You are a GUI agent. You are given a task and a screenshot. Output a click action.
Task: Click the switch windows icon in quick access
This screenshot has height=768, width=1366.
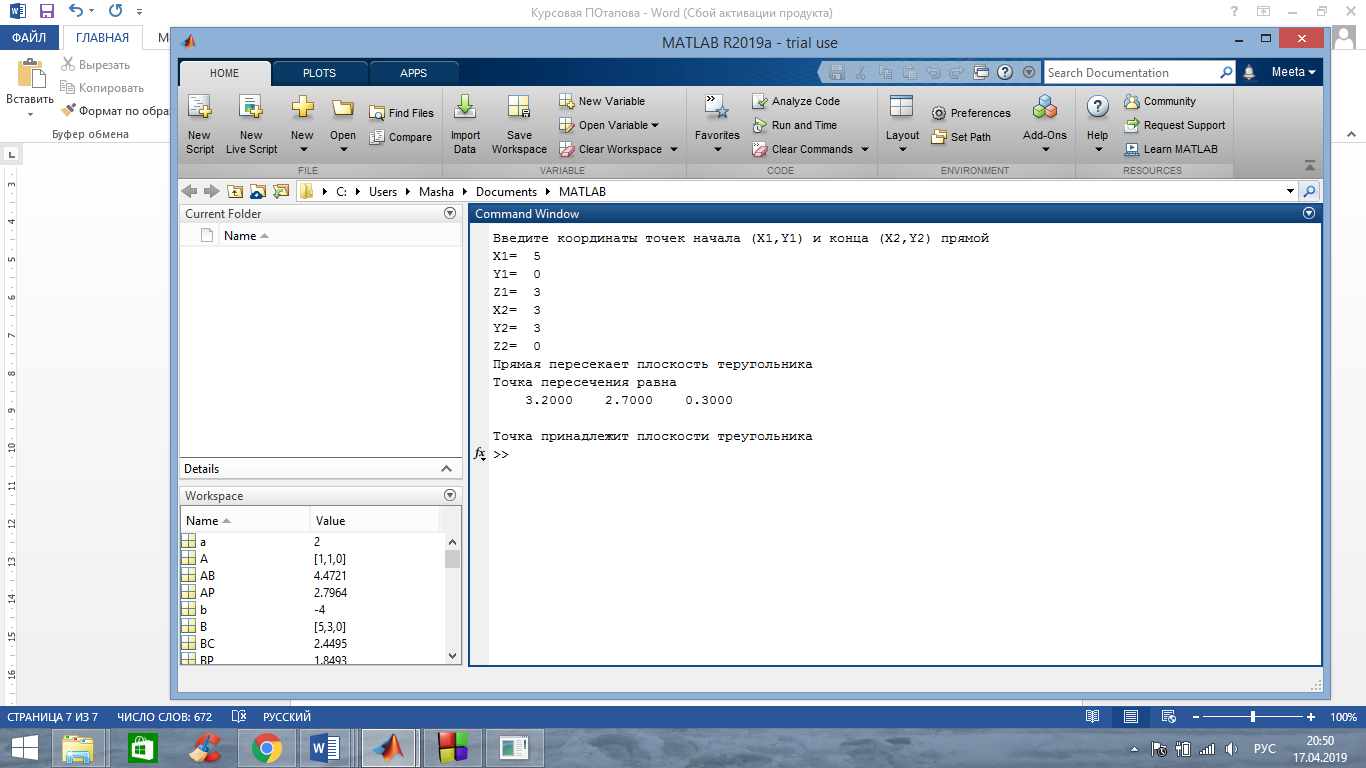coord(981,72)
